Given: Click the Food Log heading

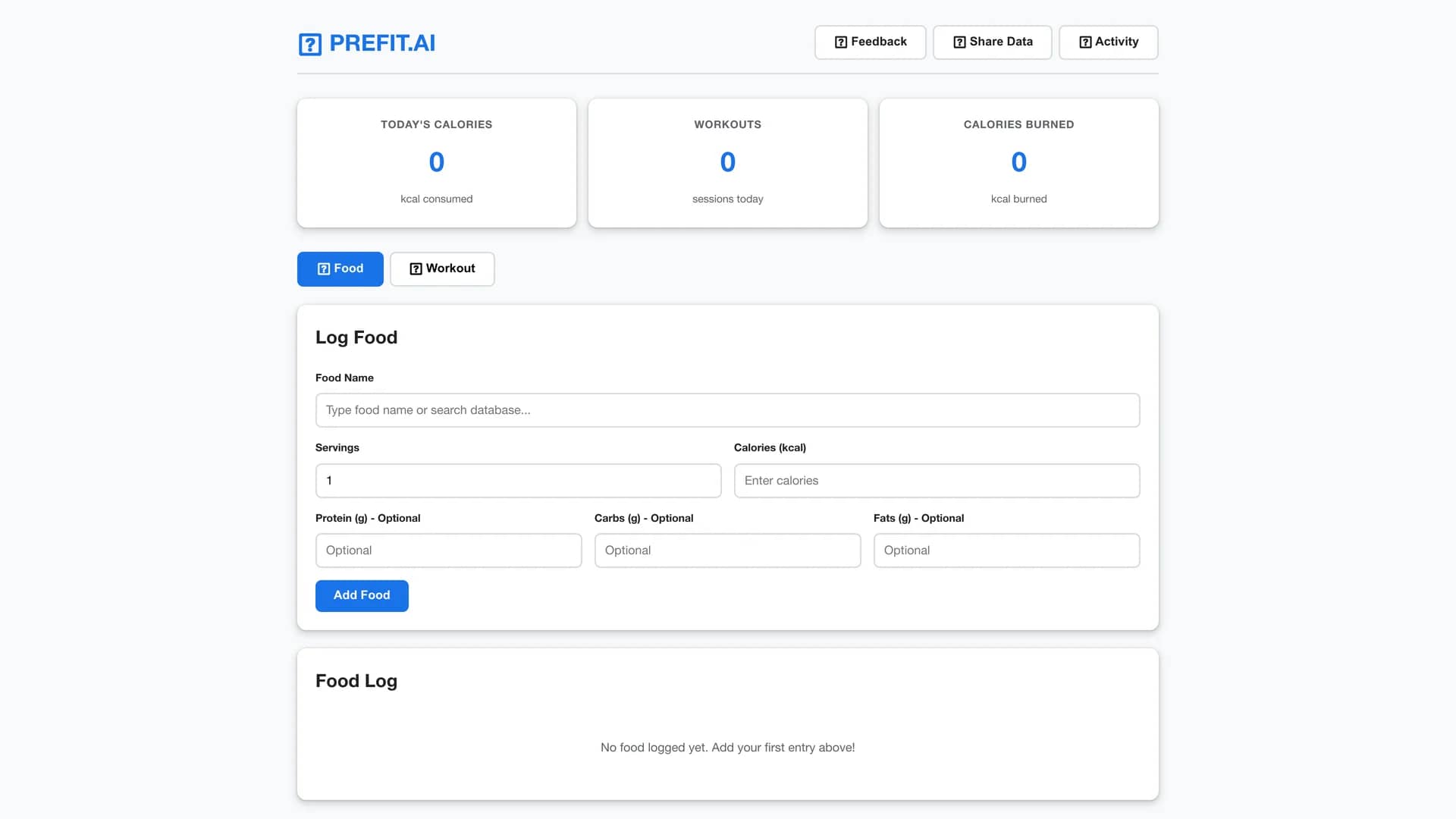Looking at the screenshot, I should [356, 681].
